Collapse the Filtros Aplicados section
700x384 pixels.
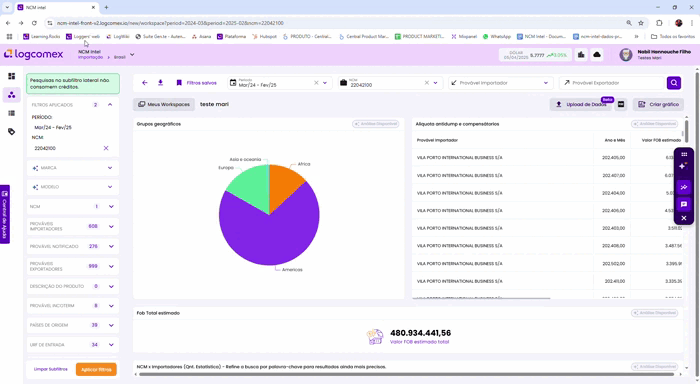click(x=110, y=104)
